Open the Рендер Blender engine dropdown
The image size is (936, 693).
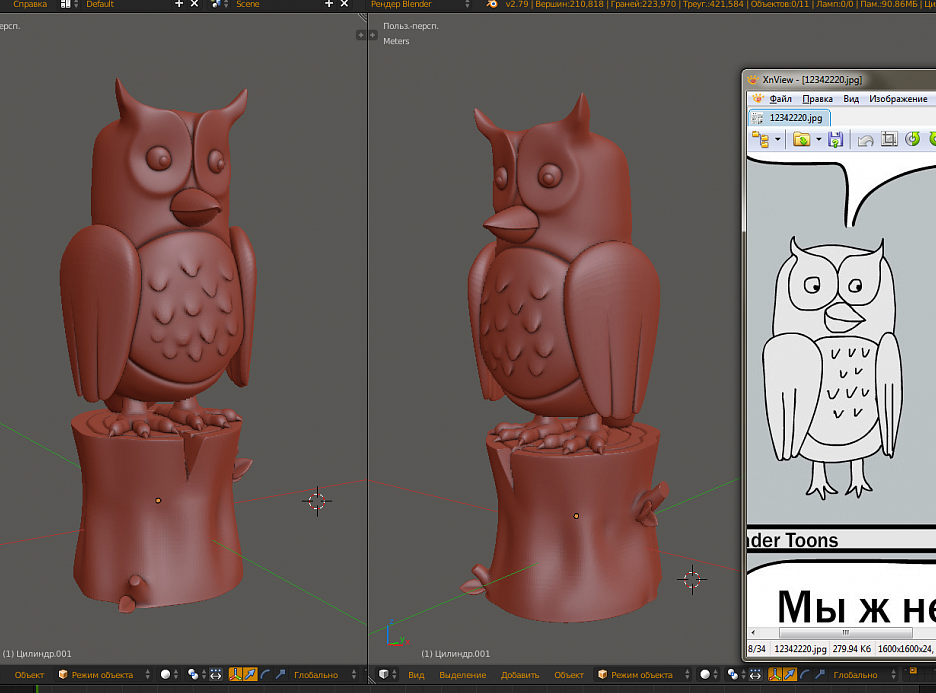pos(420,5)
